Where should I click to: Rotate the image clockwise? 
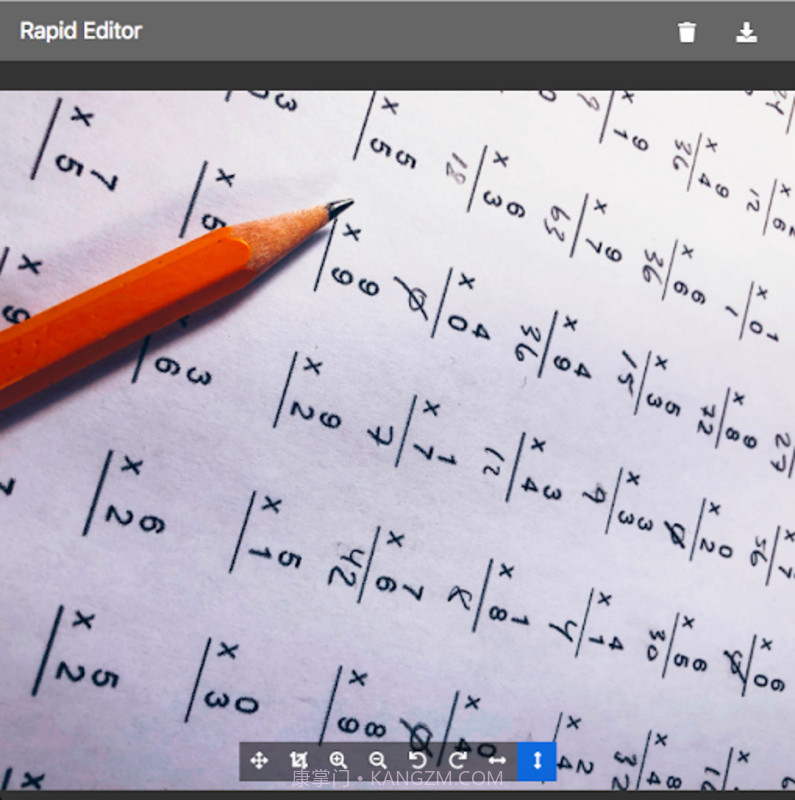point(457,761)
